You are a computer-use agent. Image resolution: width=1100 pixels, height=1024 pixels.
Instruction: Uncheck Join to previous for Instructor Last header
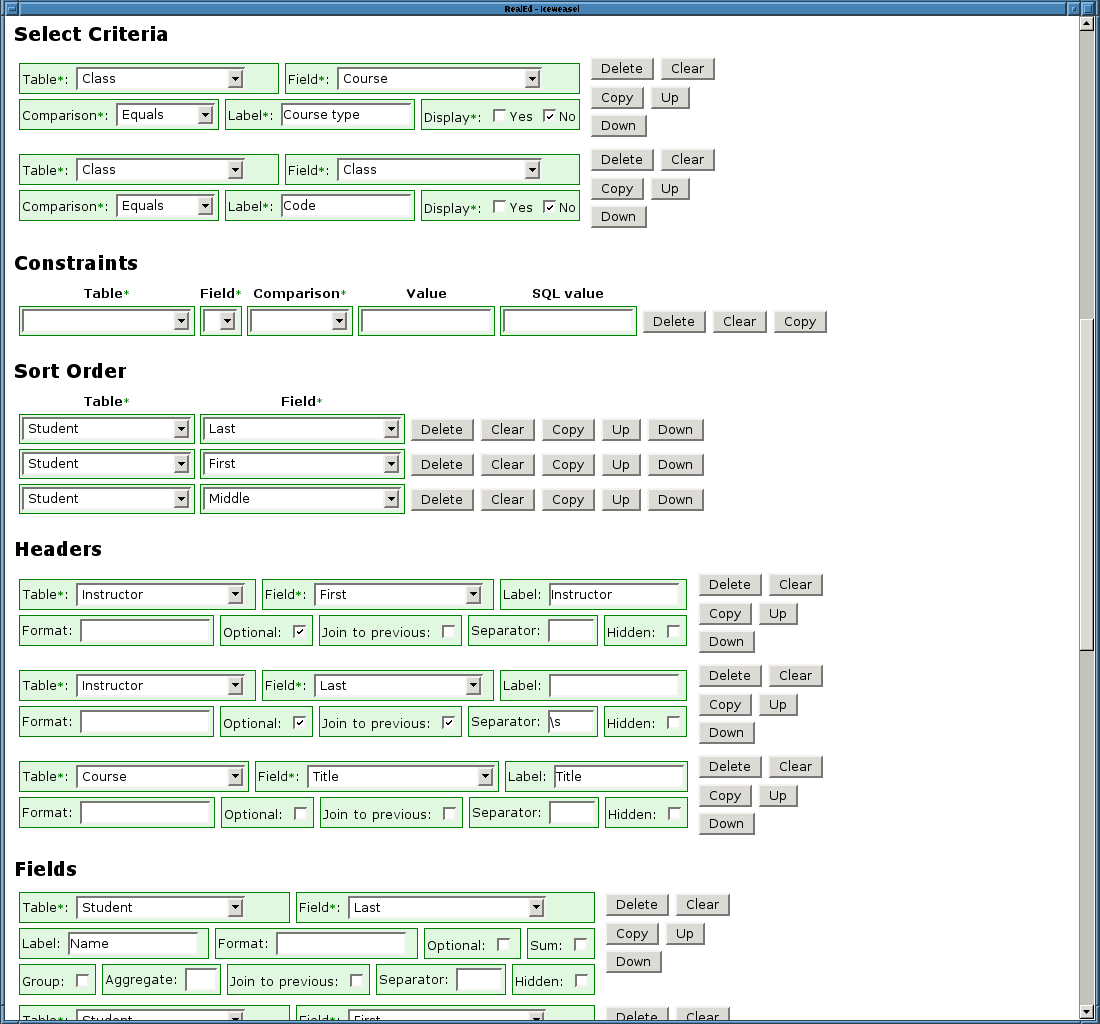point(449,723)
